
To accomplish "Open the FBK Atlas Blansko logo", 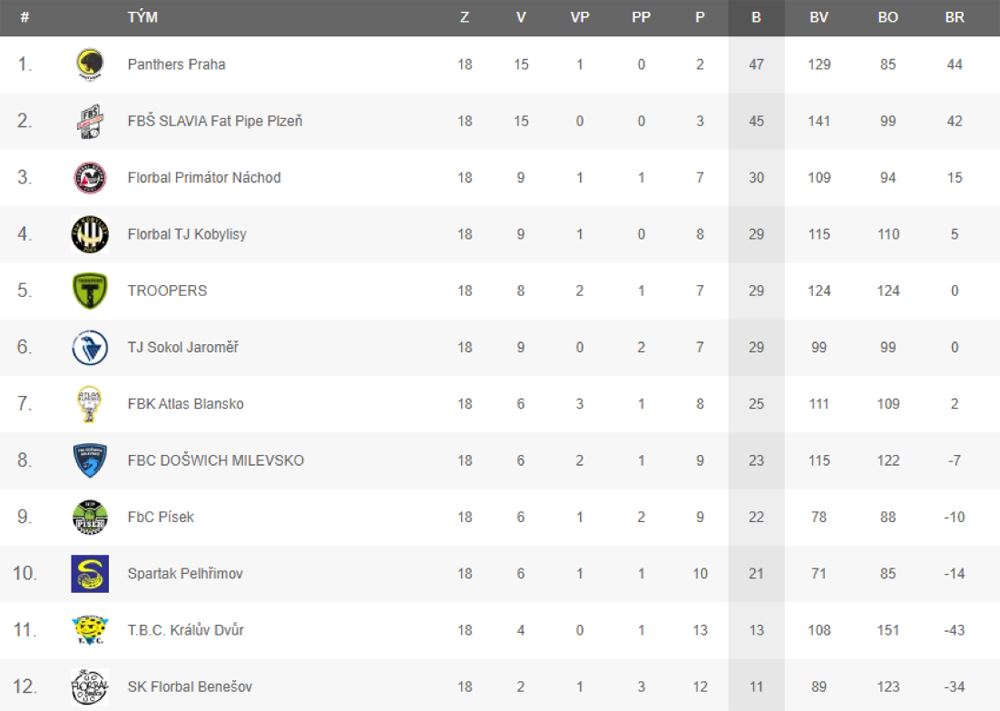I will 89,404.
